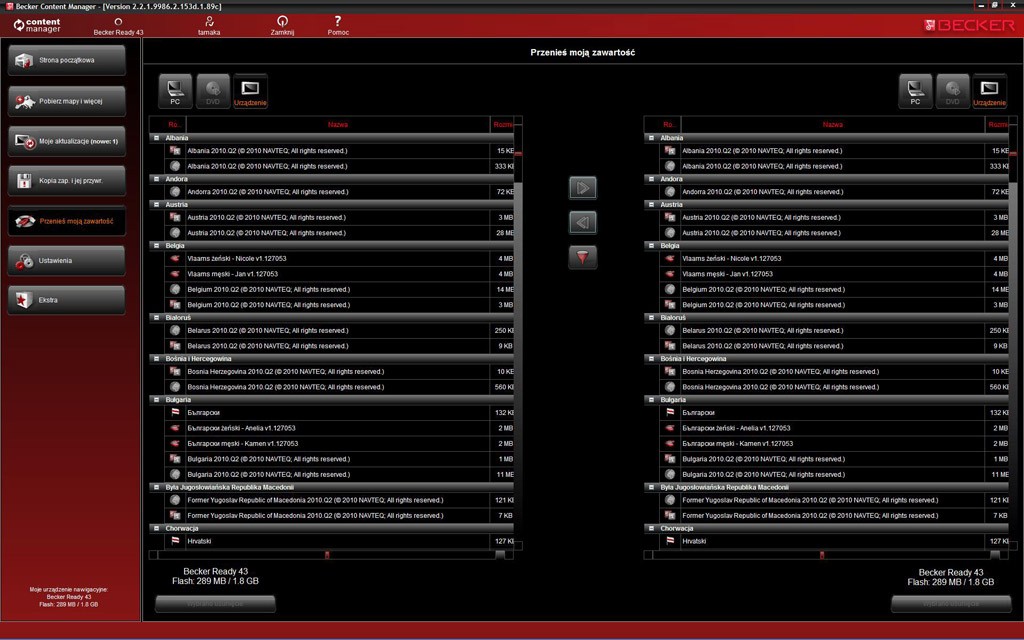Screen dimensions: 1024x640
Task: Collapse the Austria group in right list
Action: (651, 204)
